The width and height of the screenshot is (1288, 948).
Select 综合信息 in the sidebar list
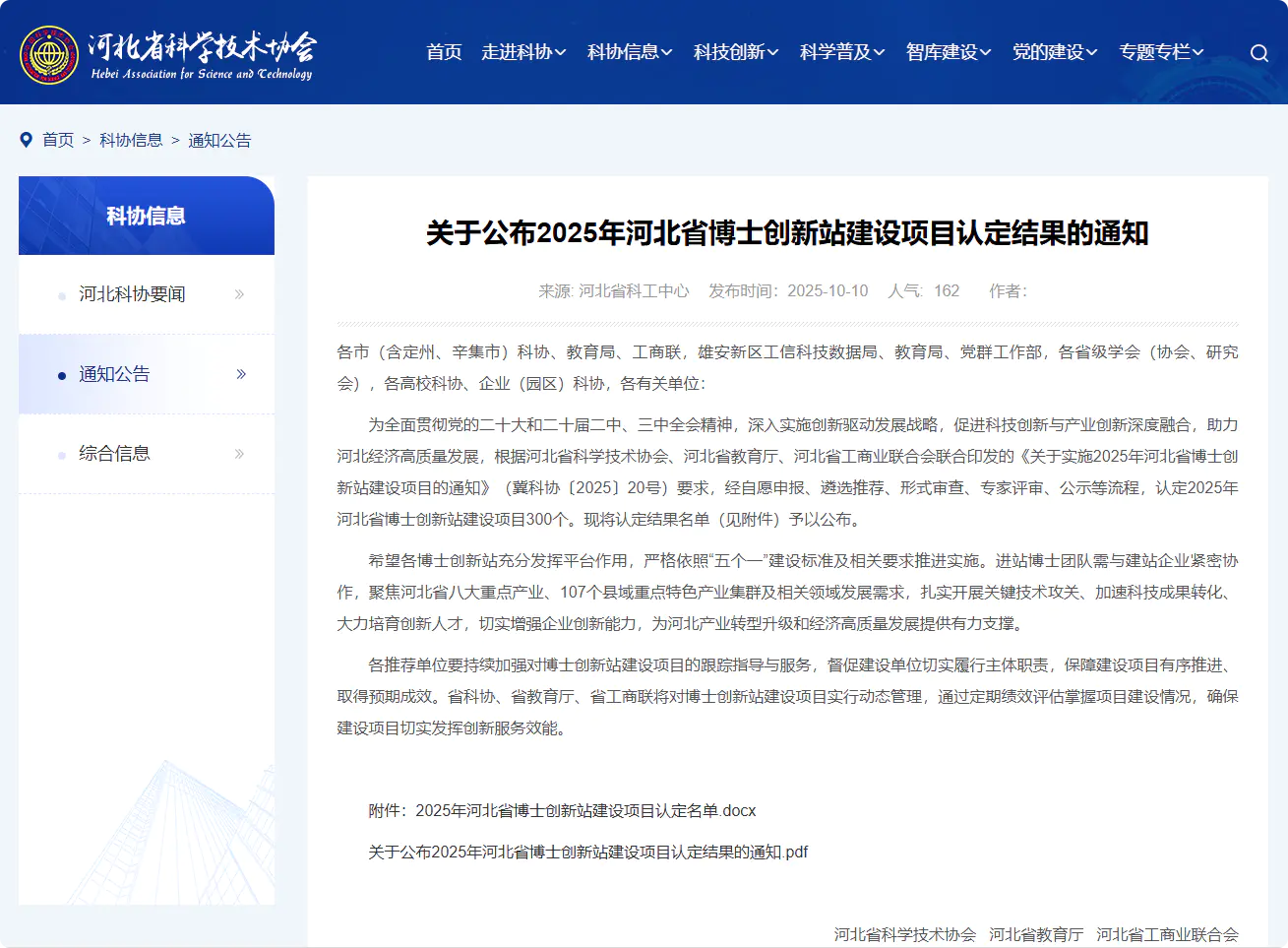114,454
